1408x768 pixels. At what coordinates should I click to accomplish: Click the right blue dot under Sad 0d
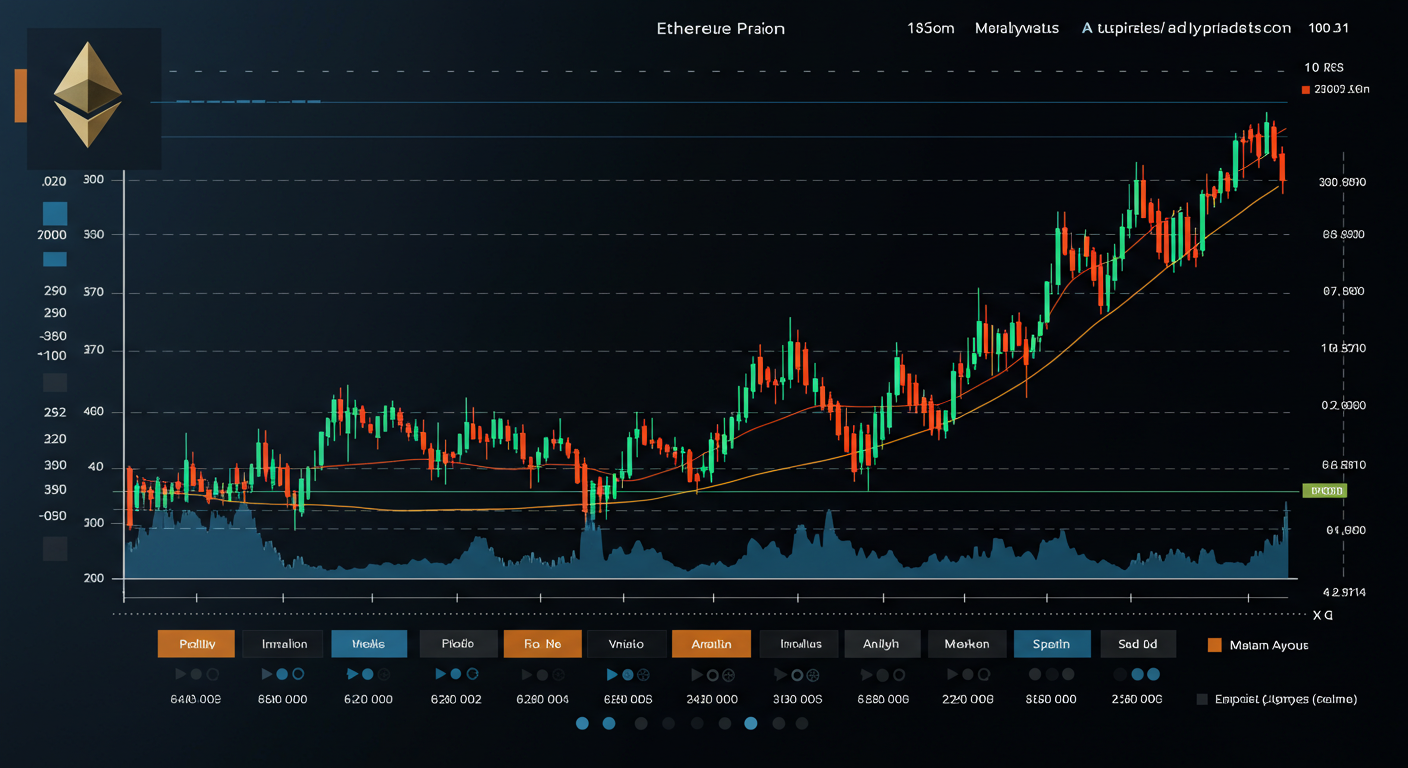1152,675
